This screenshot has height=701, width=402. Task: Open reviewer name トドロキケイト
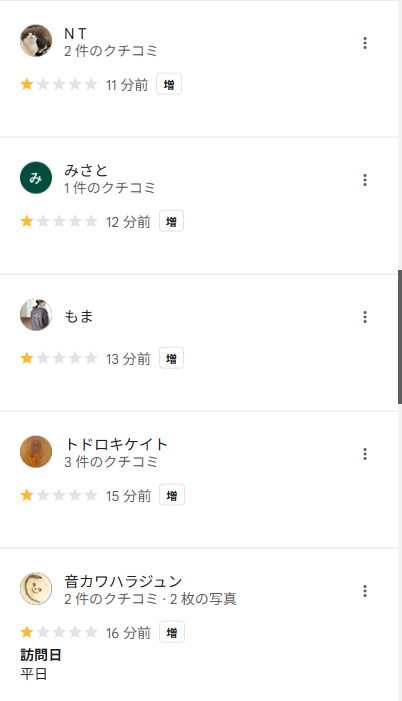(116, 444)
